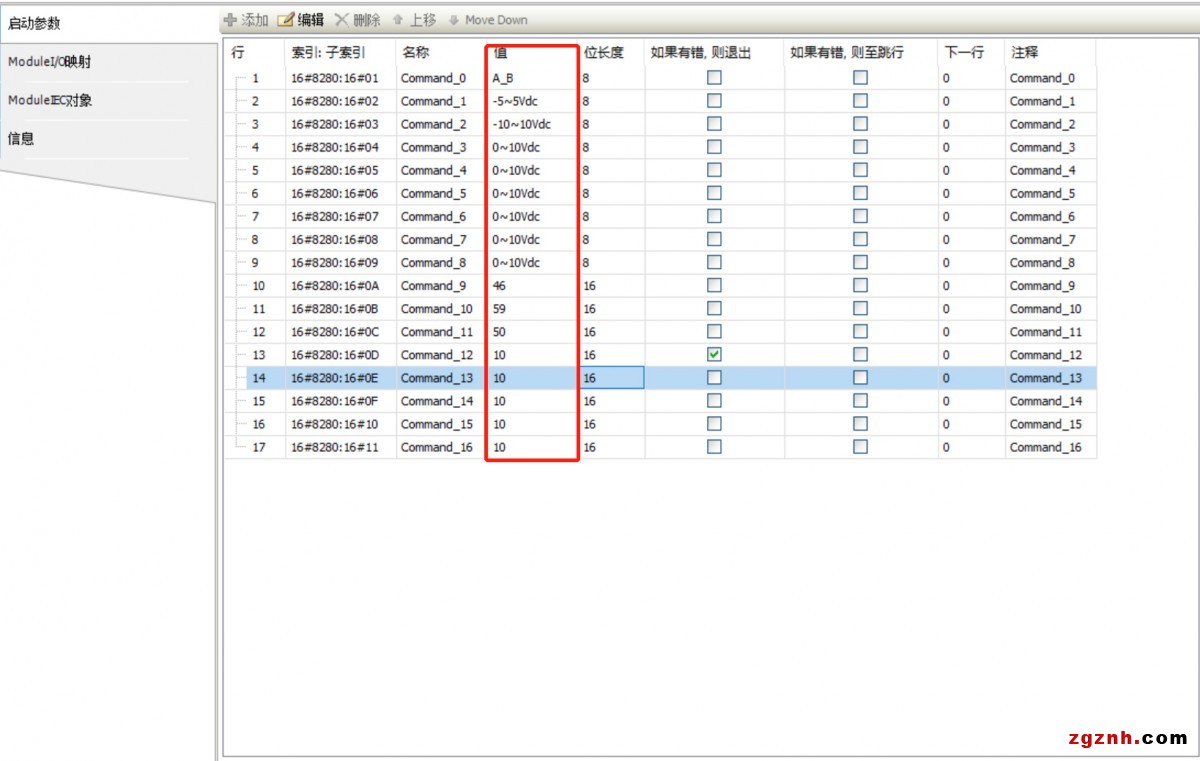This screenshot has height=761, width=1200.
Task: Open the -10~10Vdc value for Command_2
Action: tap(530, 124)
